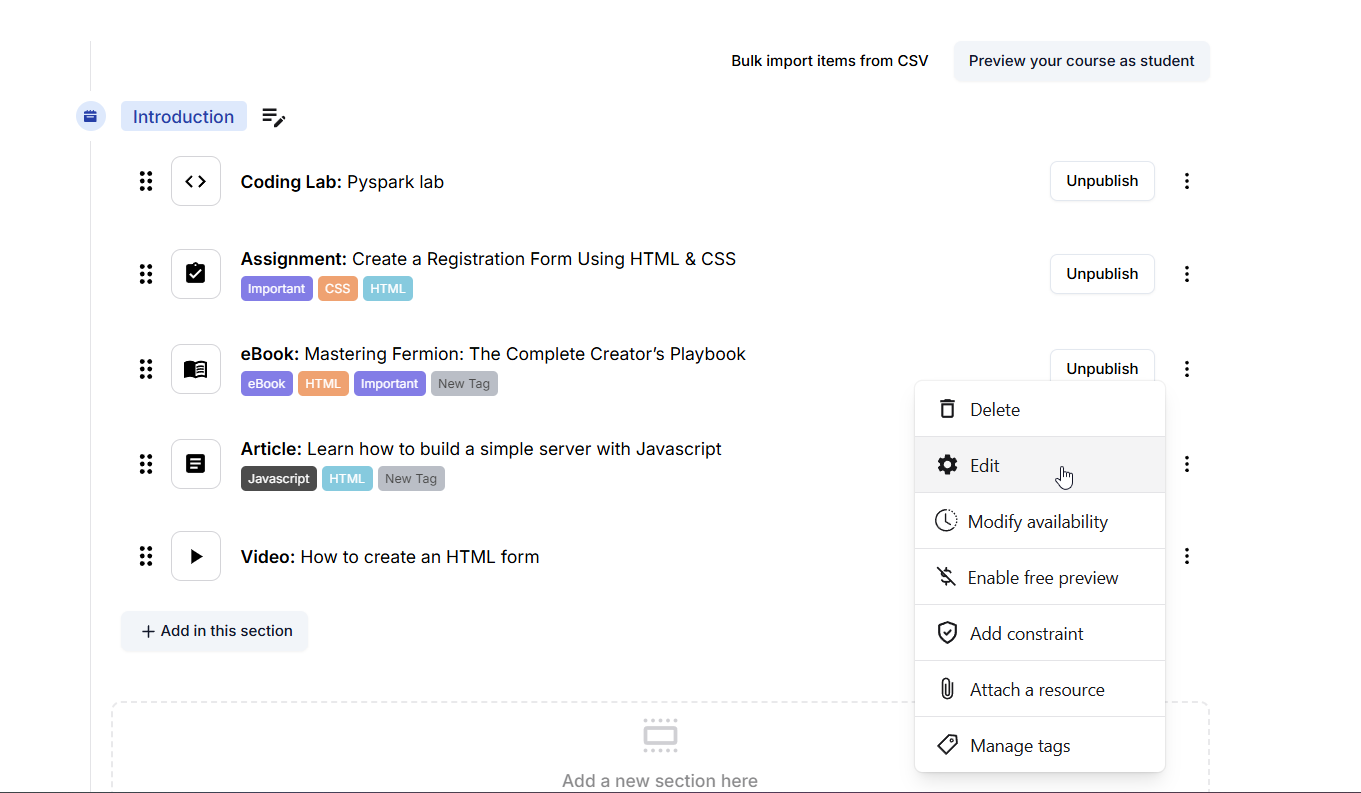The image size is (1361, 793).
Task: Click the edit section name pencil icon
Action: (273, 117)
